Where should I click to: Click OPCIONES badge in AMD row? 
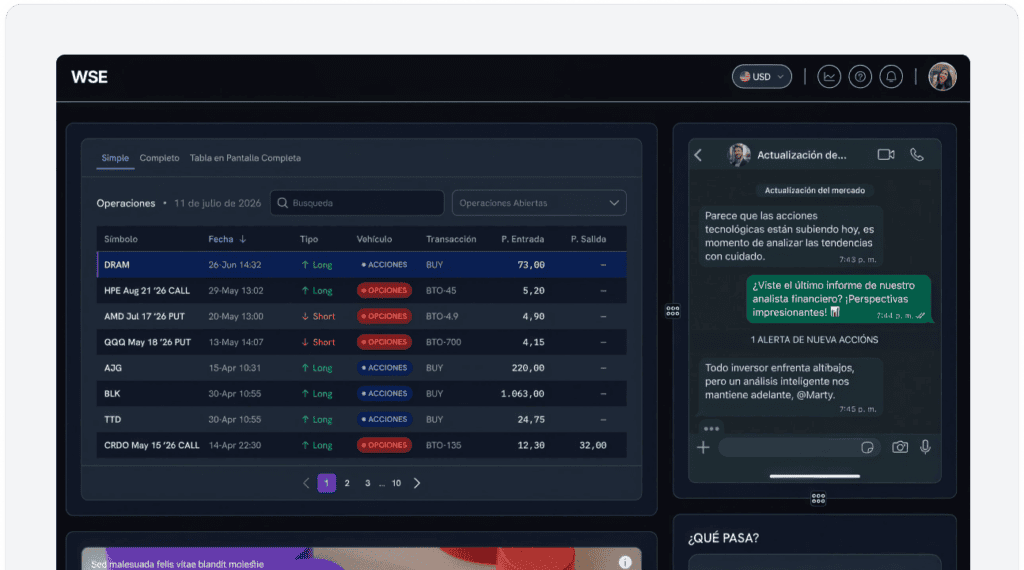384,316
